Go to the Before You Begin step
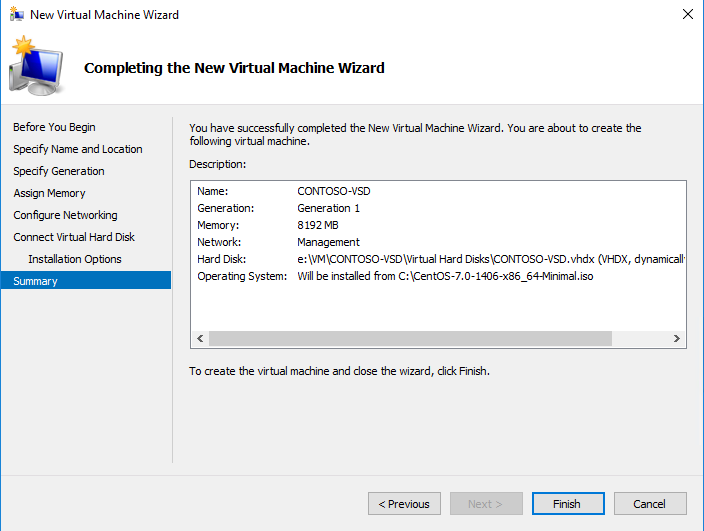This screenshot has height=531, width=704. click(55, 127)
